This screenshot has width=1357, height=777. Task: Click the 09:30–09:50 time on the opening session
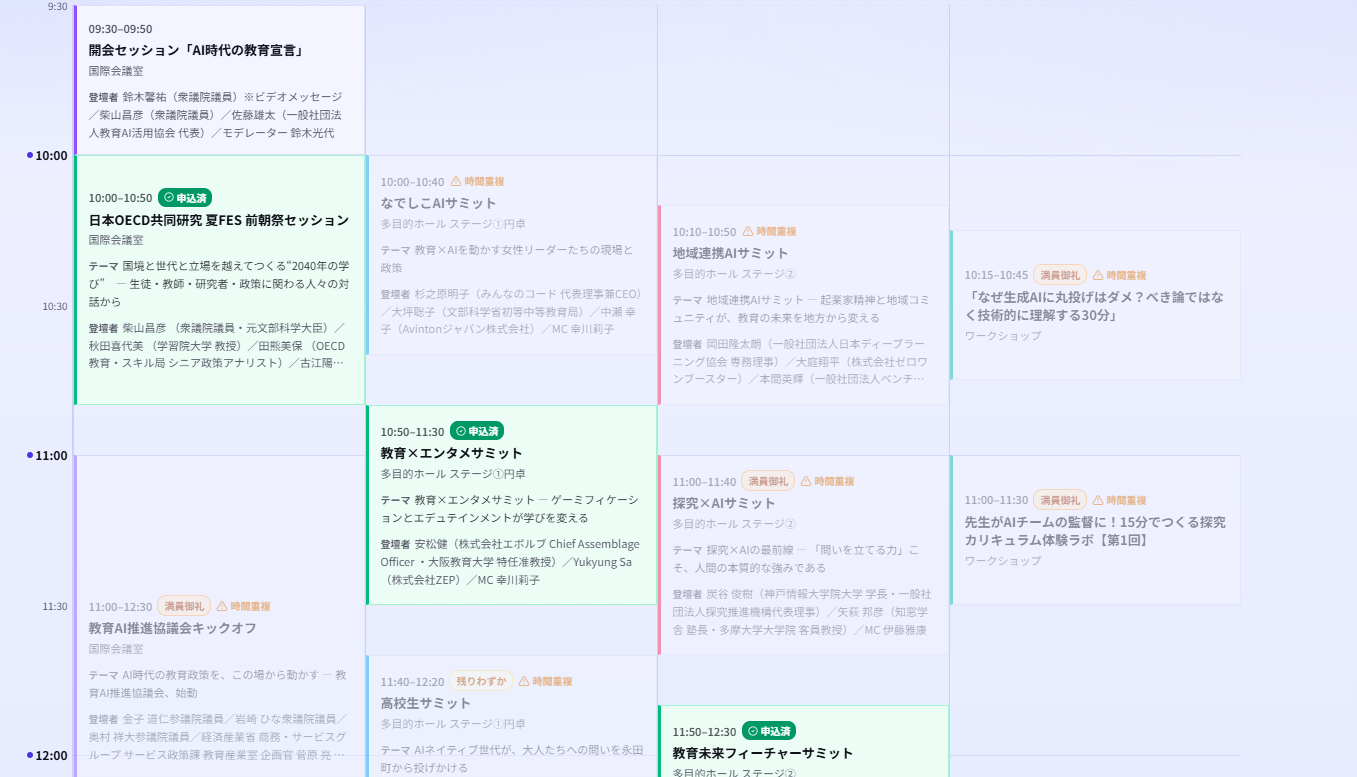(120, 29)
